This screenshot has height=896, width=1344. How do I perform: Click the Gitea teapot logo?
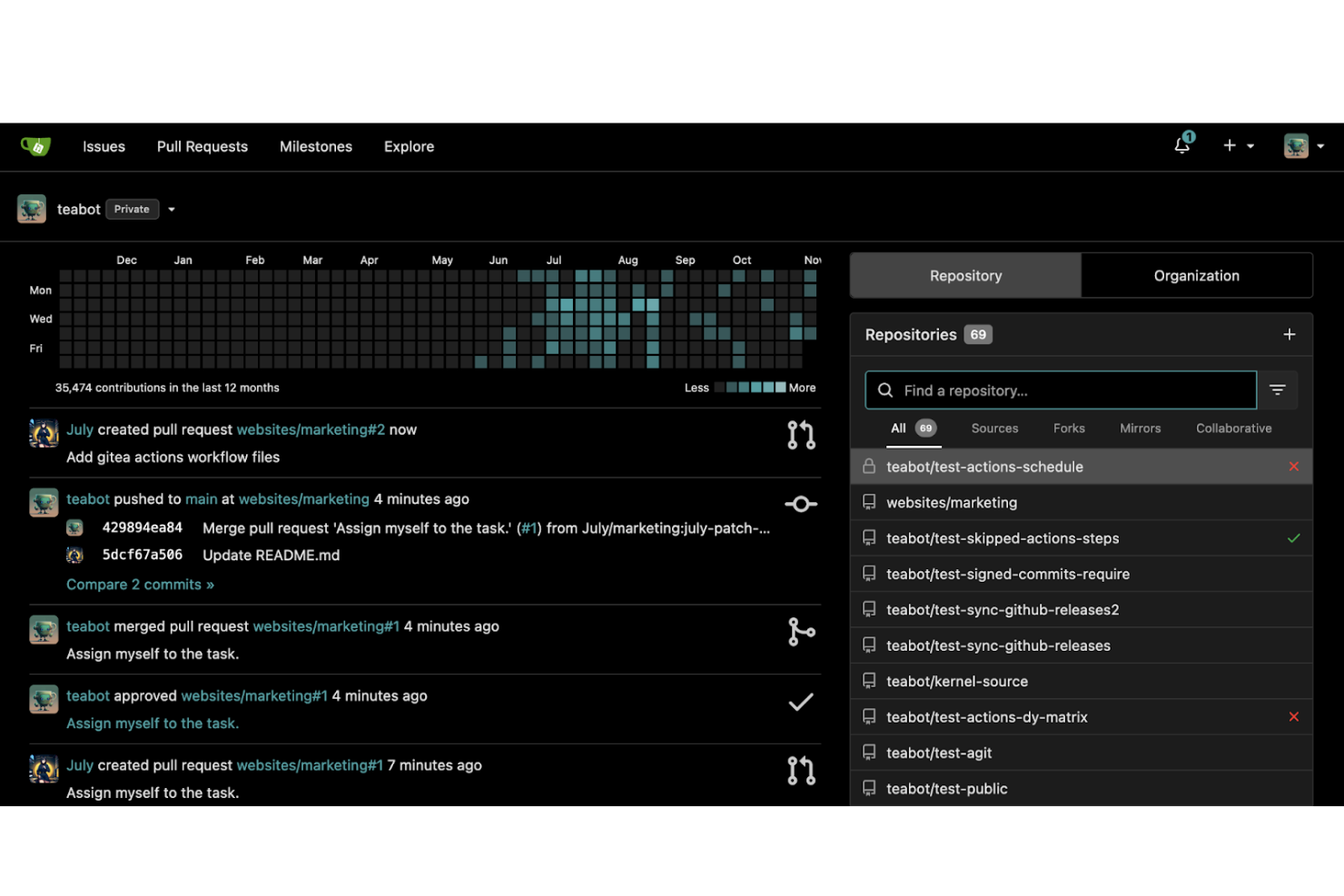[36, 146]
